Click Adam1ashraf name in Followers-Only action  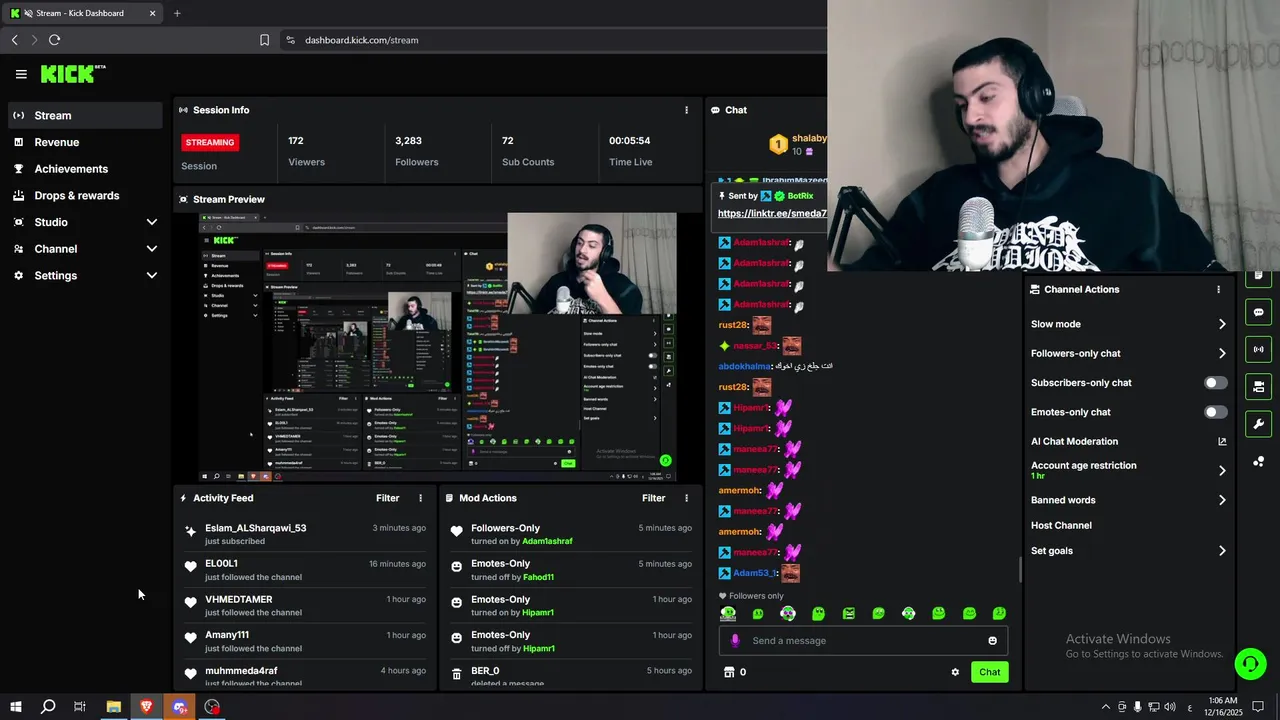(x=547, y=541)
